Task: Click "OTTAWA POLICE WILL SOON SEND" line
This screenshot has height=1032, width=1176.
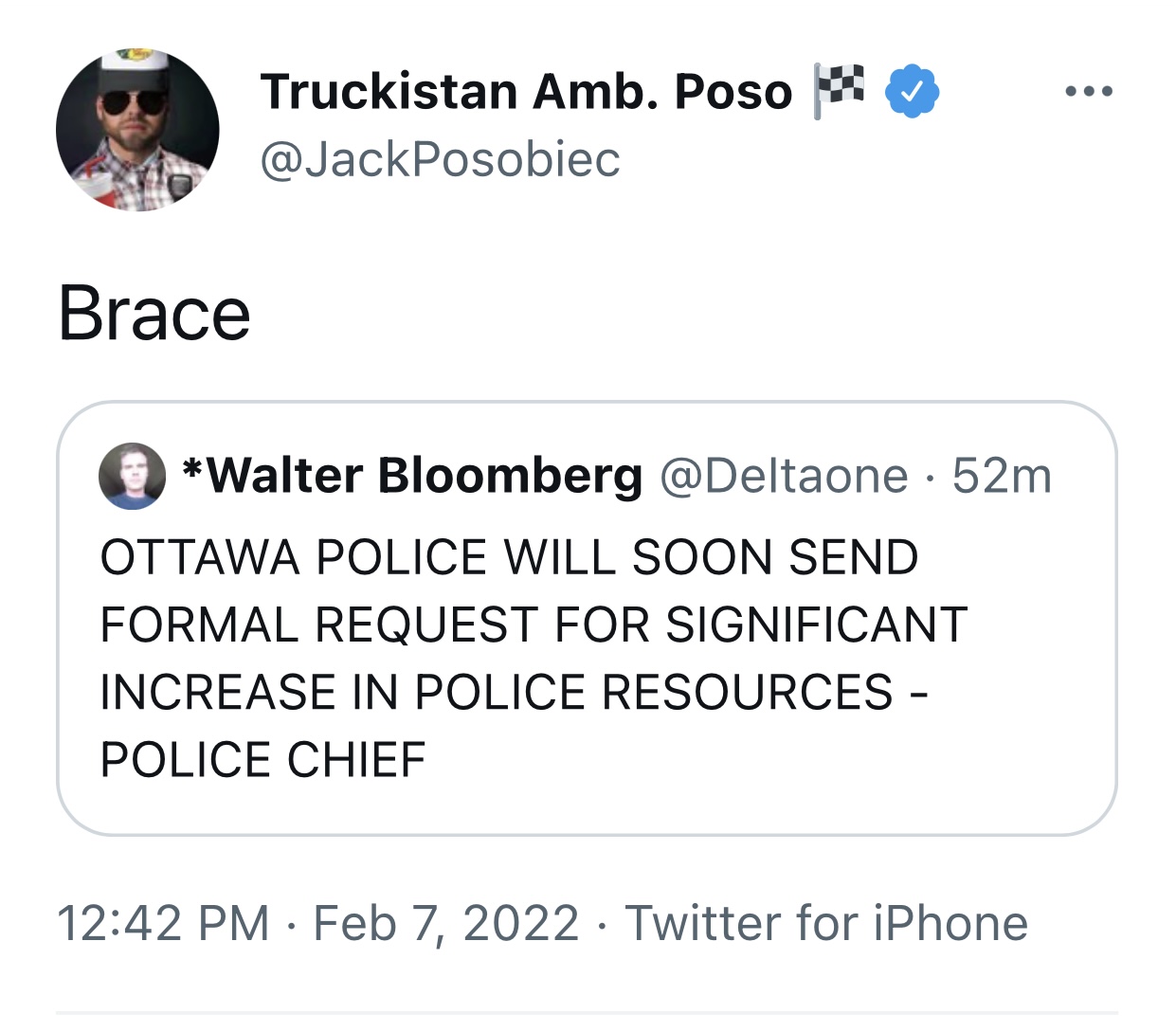Action: coord(510,557)
